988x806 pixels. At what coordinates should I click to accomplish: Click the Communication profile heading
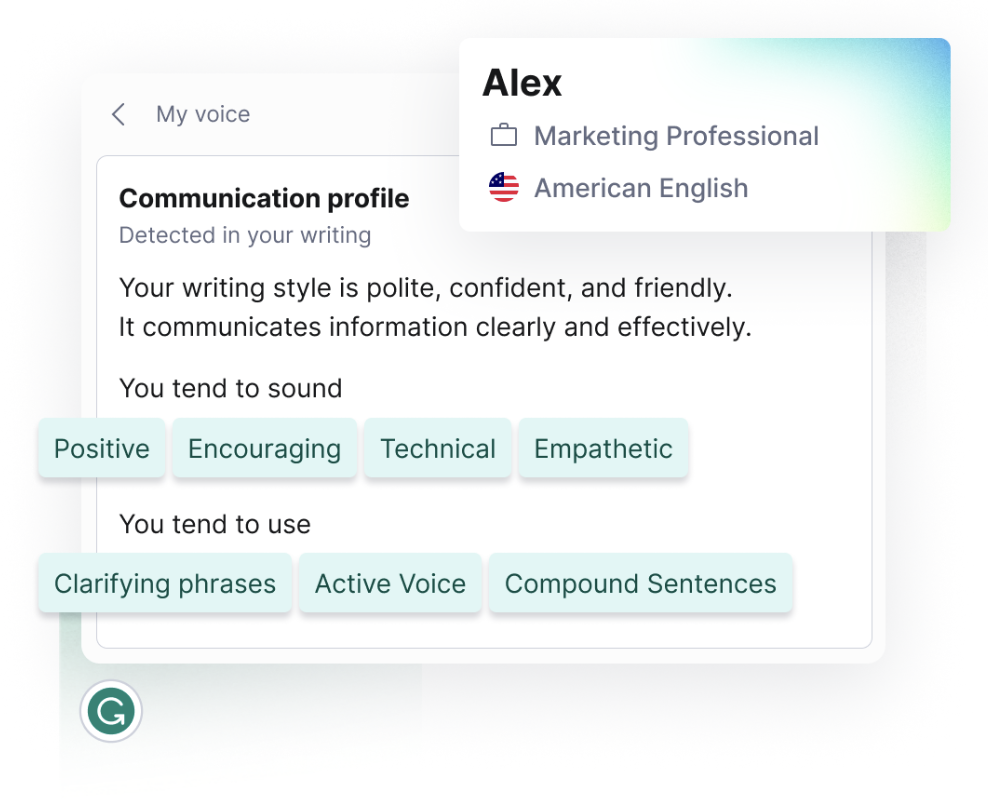pyautogui.click(x=264, y=198)
